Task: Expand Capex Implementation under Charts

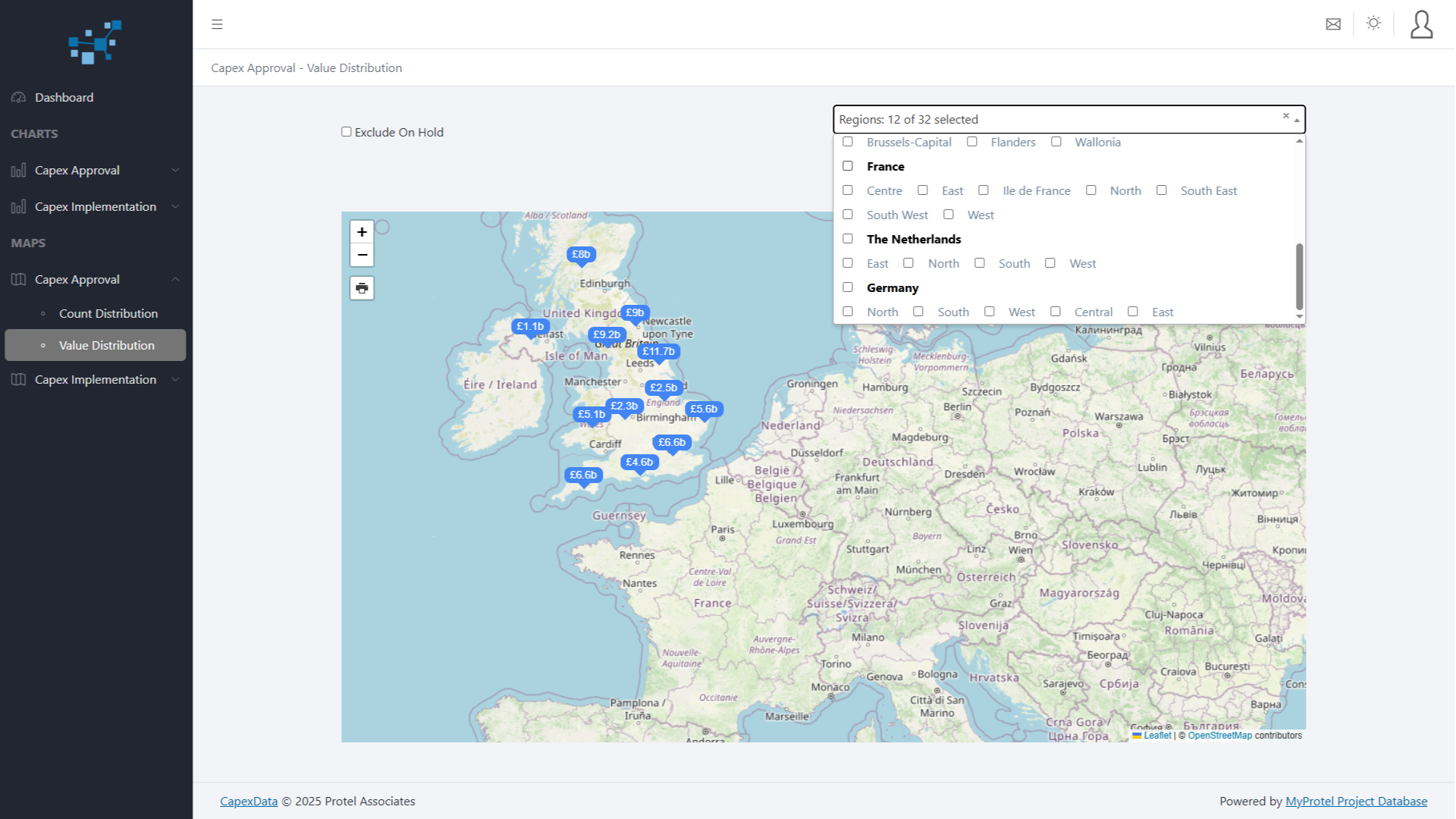Action: tap(95, 207)
